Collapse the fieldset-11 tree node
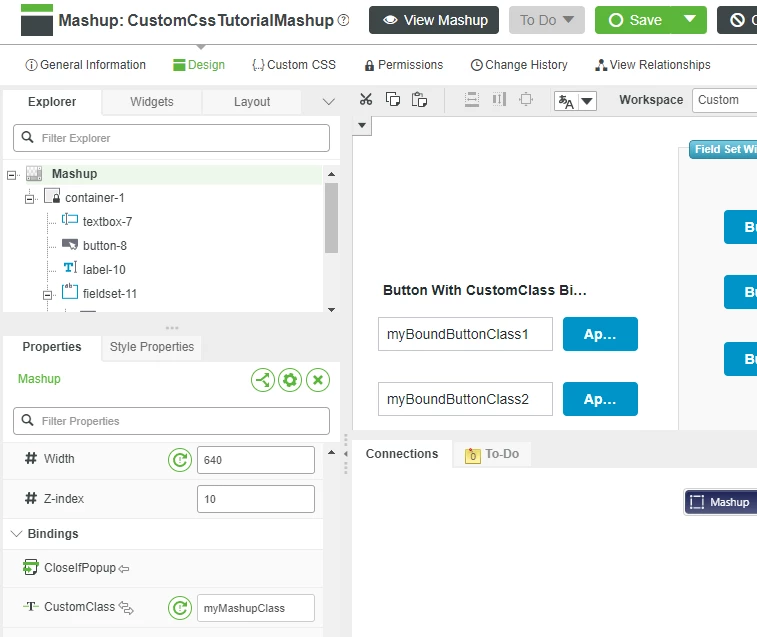Image resolution: width=757 pixels, height=637 pixels. click(47, 295)
